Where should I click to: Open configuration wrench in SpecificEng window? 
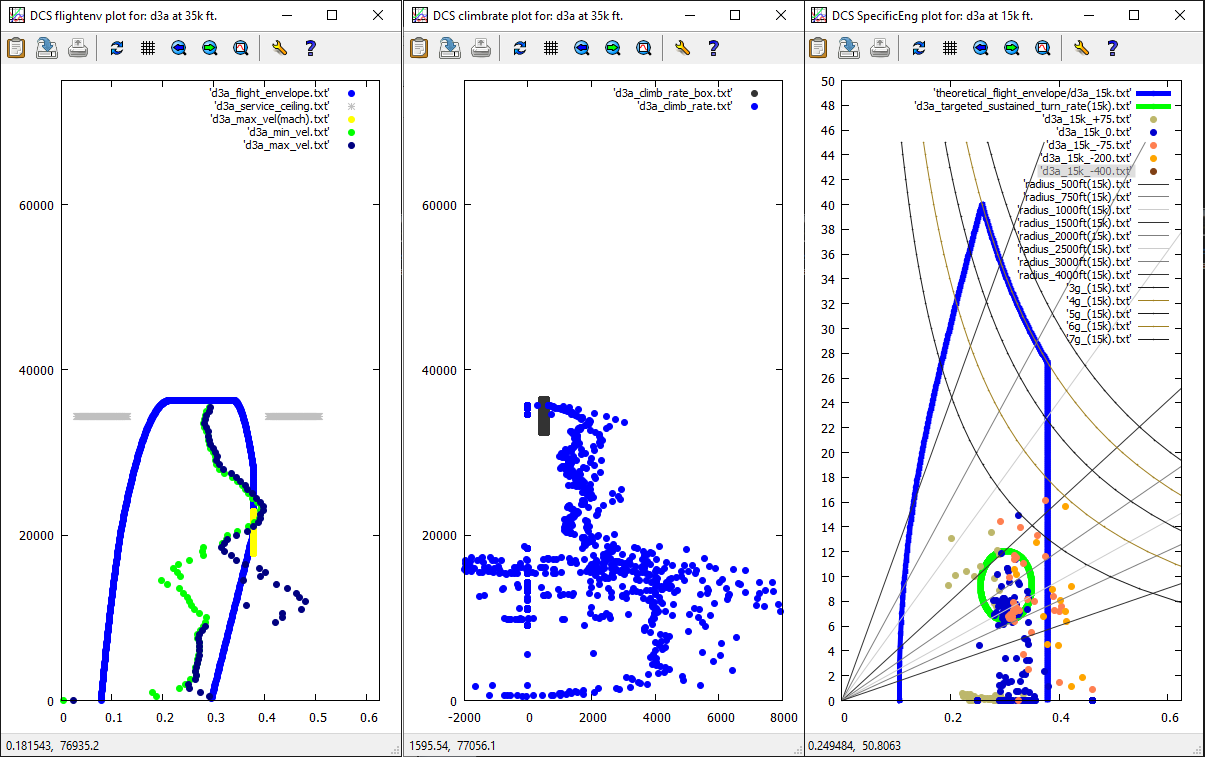coord(1081,48)
